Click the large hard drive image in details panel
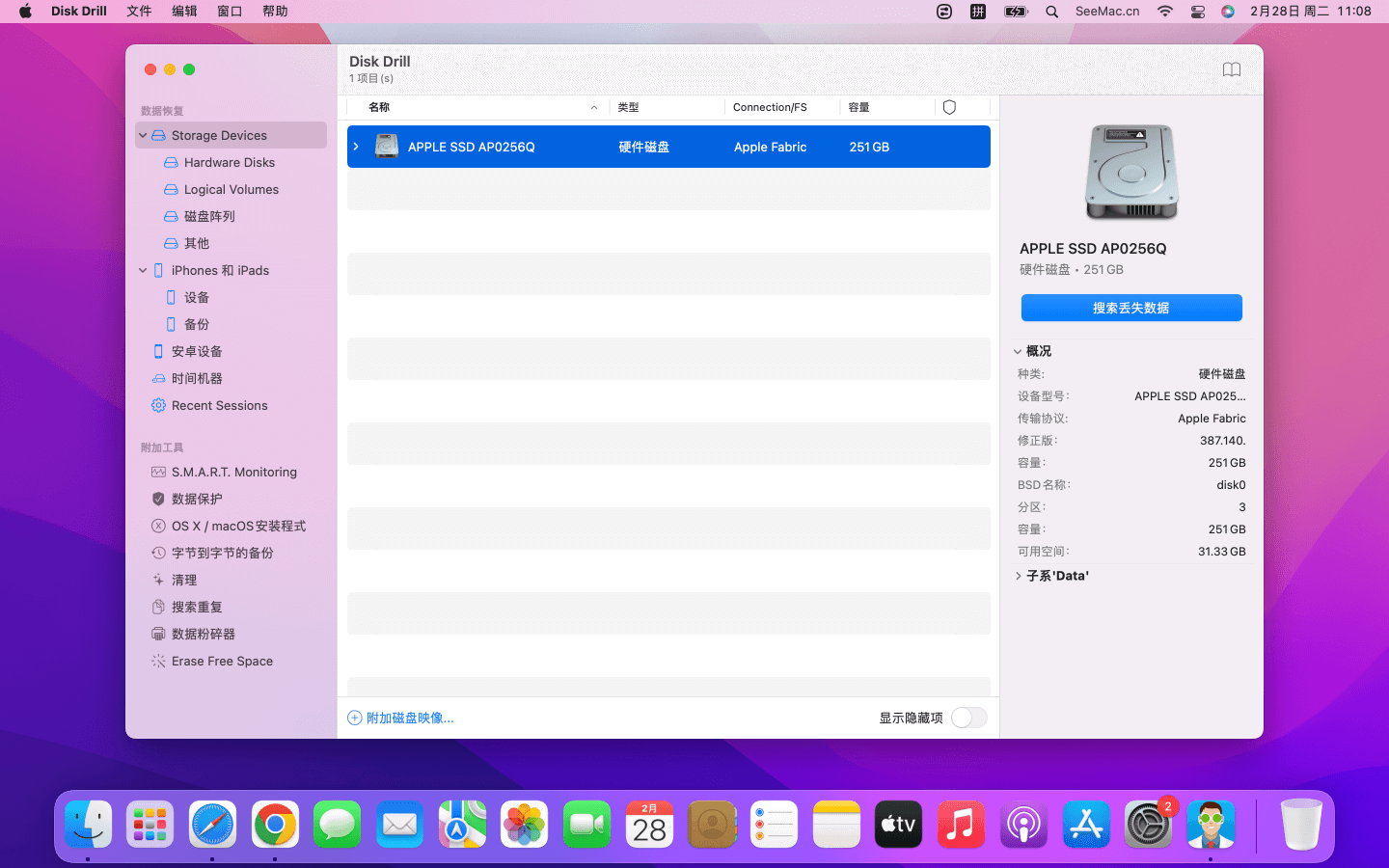Image resolution: width=1389 pixels, height=868 pixels. coord(1131,173)
